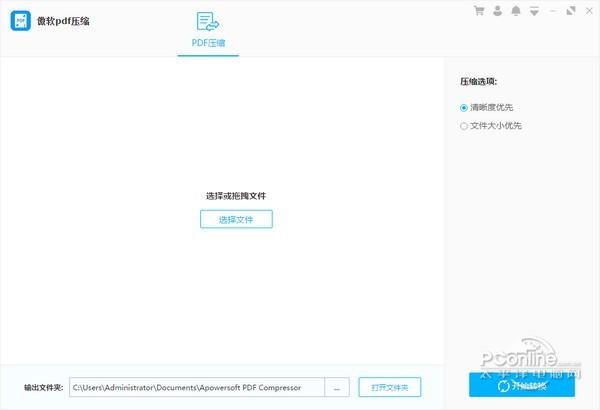Start compression with the blue button
The width and height of the screenshot is (600, 410).
[522, 385]
